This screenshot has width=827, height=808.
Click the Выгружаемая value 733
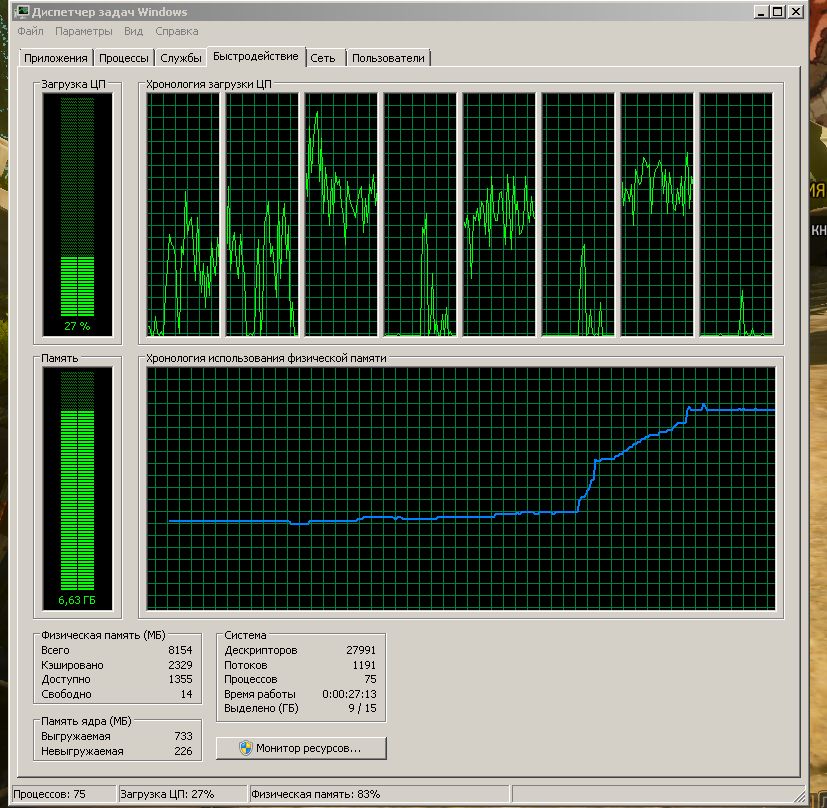tap(184, 736)
